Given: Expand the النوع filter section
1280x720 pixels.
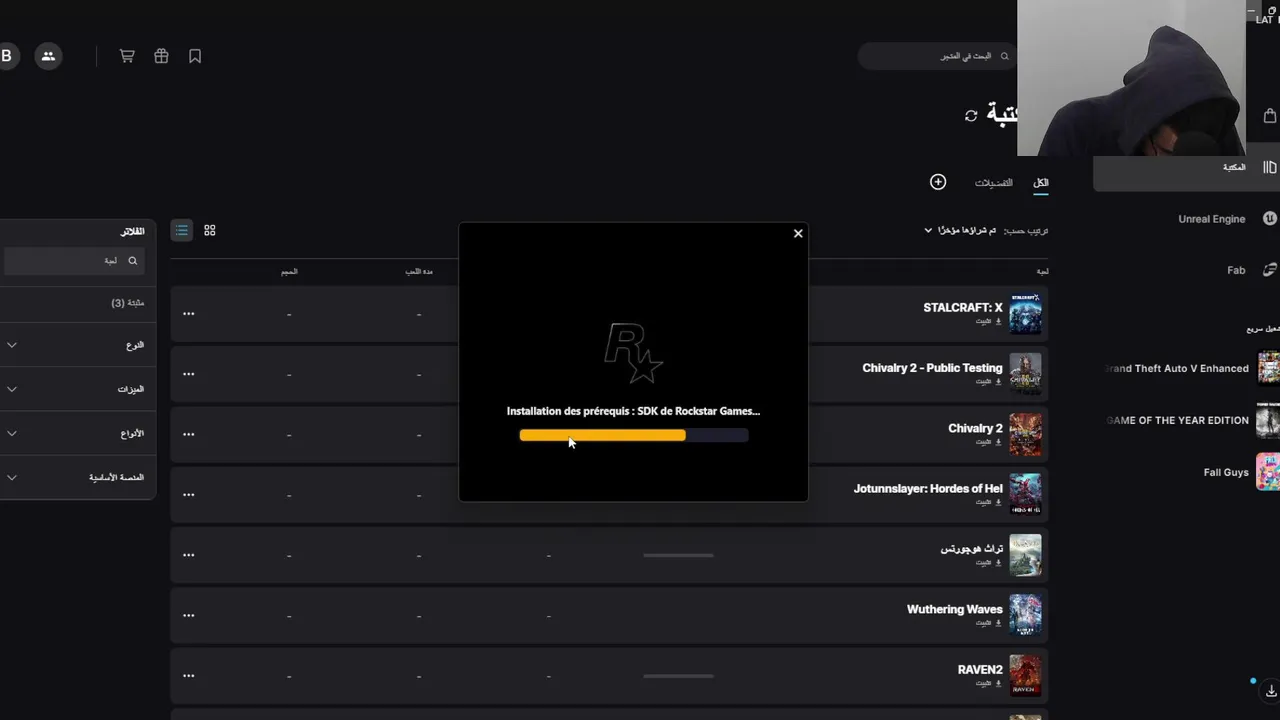Looking at the screenshot, I should [78, 345].
